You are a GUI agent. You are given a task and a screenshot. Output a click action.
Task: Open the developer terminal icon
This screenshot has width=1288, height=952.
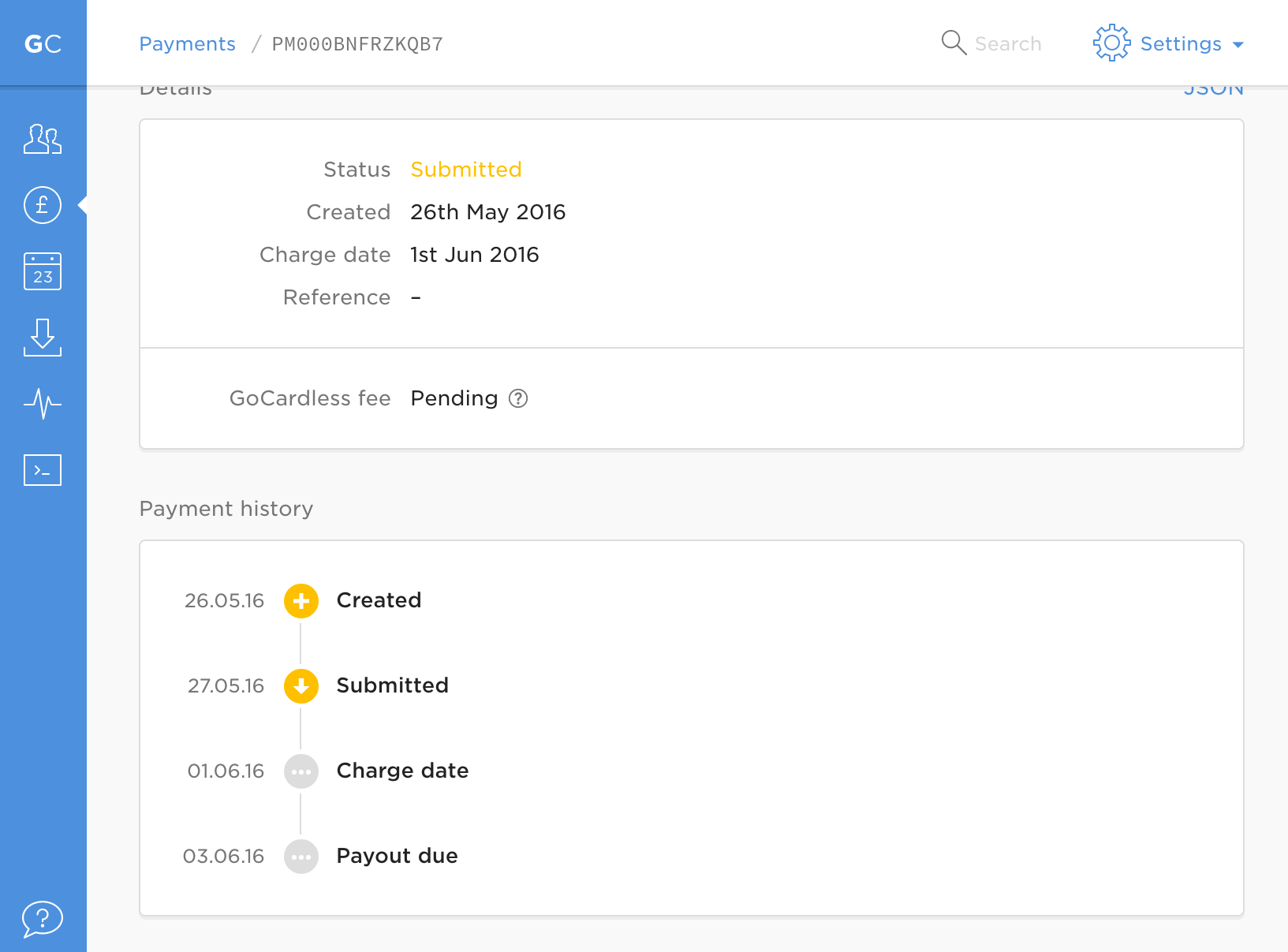point(43,470)
